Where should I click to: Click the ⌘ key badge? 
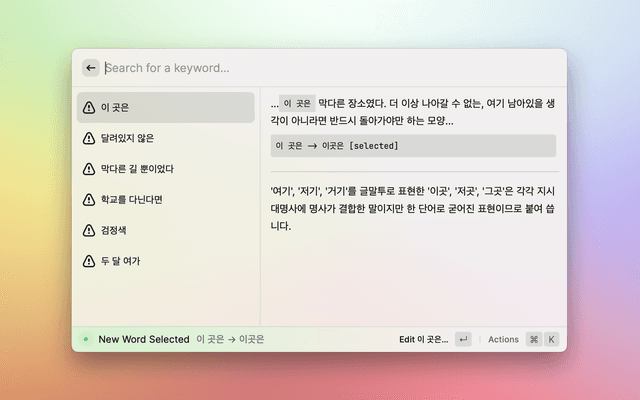coord(534,339)
